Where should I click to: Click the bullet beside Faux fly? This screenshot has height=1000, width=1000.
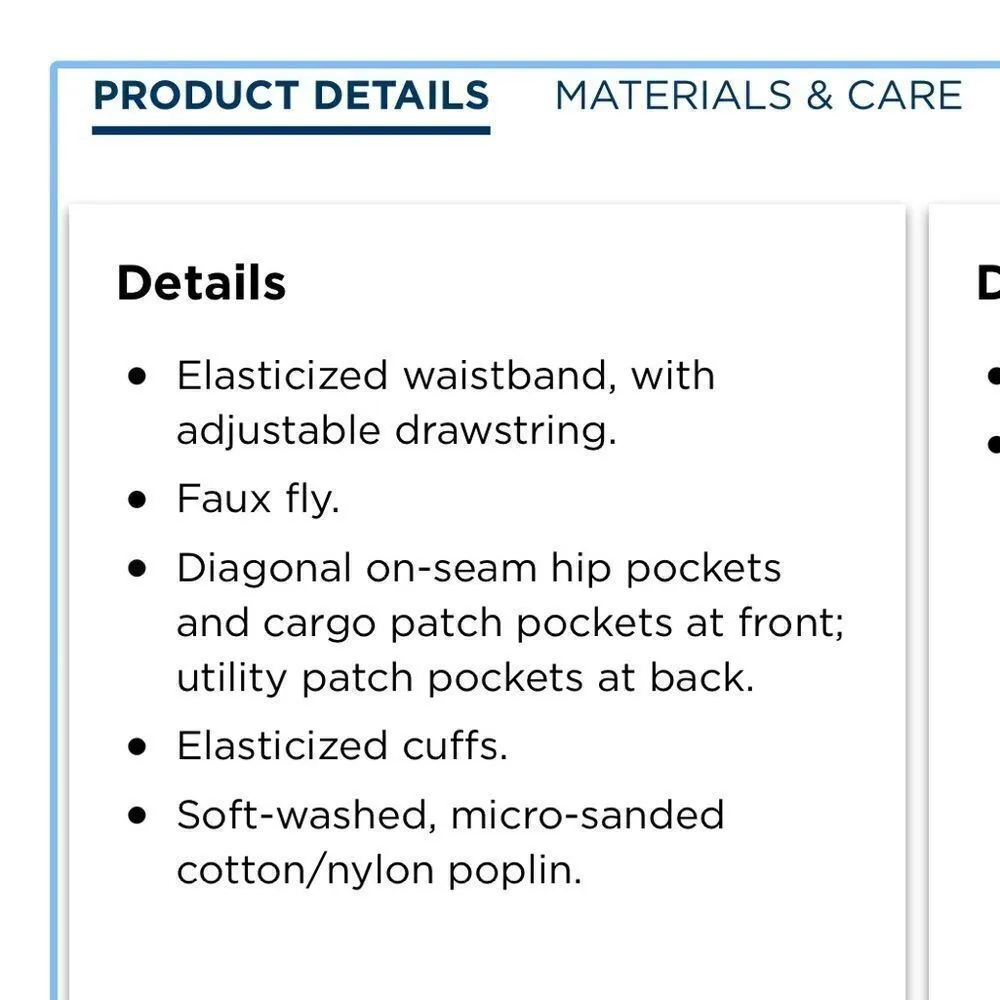pyautogui.click(x=138, y=498)
